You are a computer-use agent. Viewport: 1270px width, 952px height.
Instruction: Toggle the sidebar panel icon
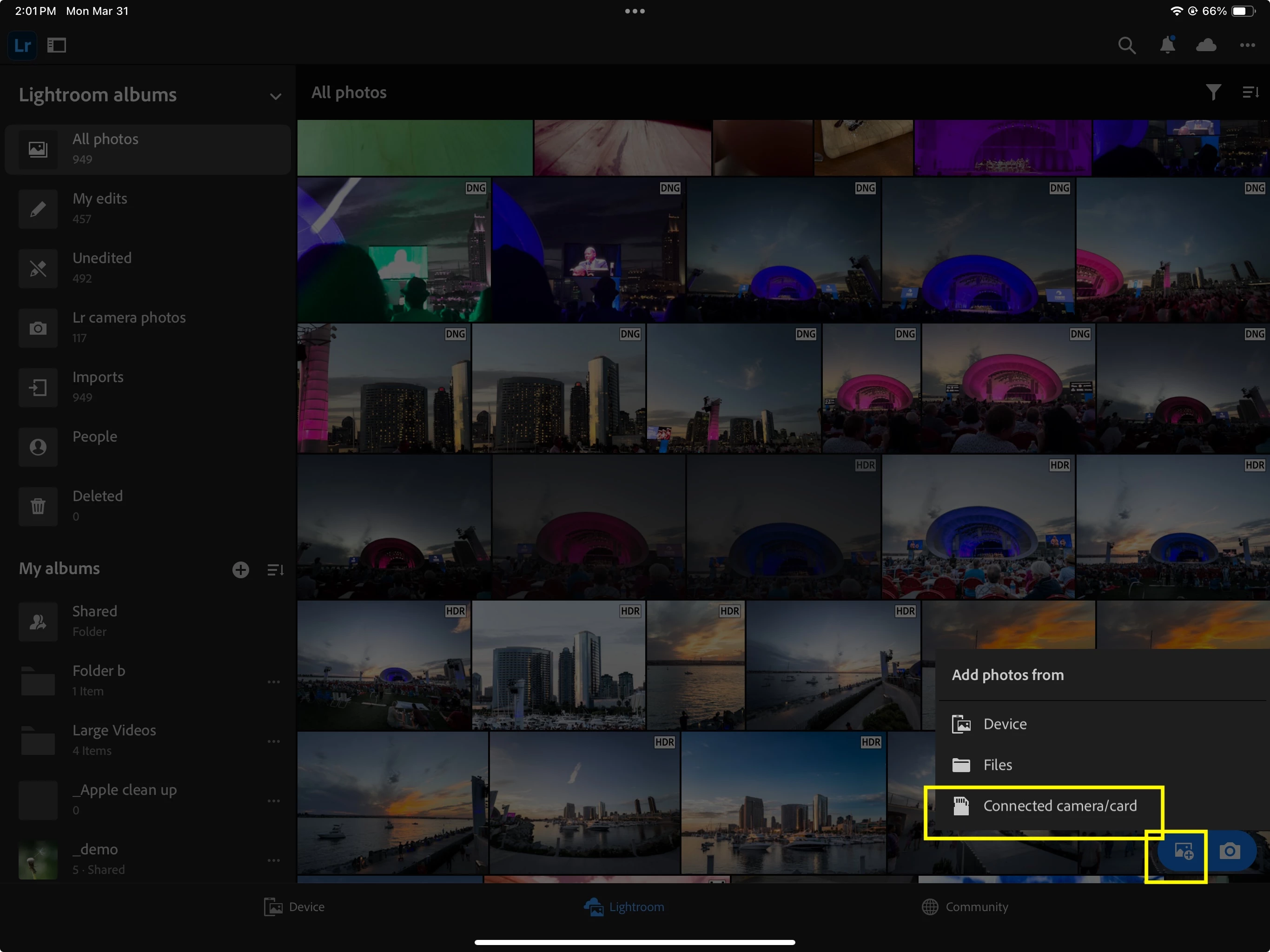56,46
